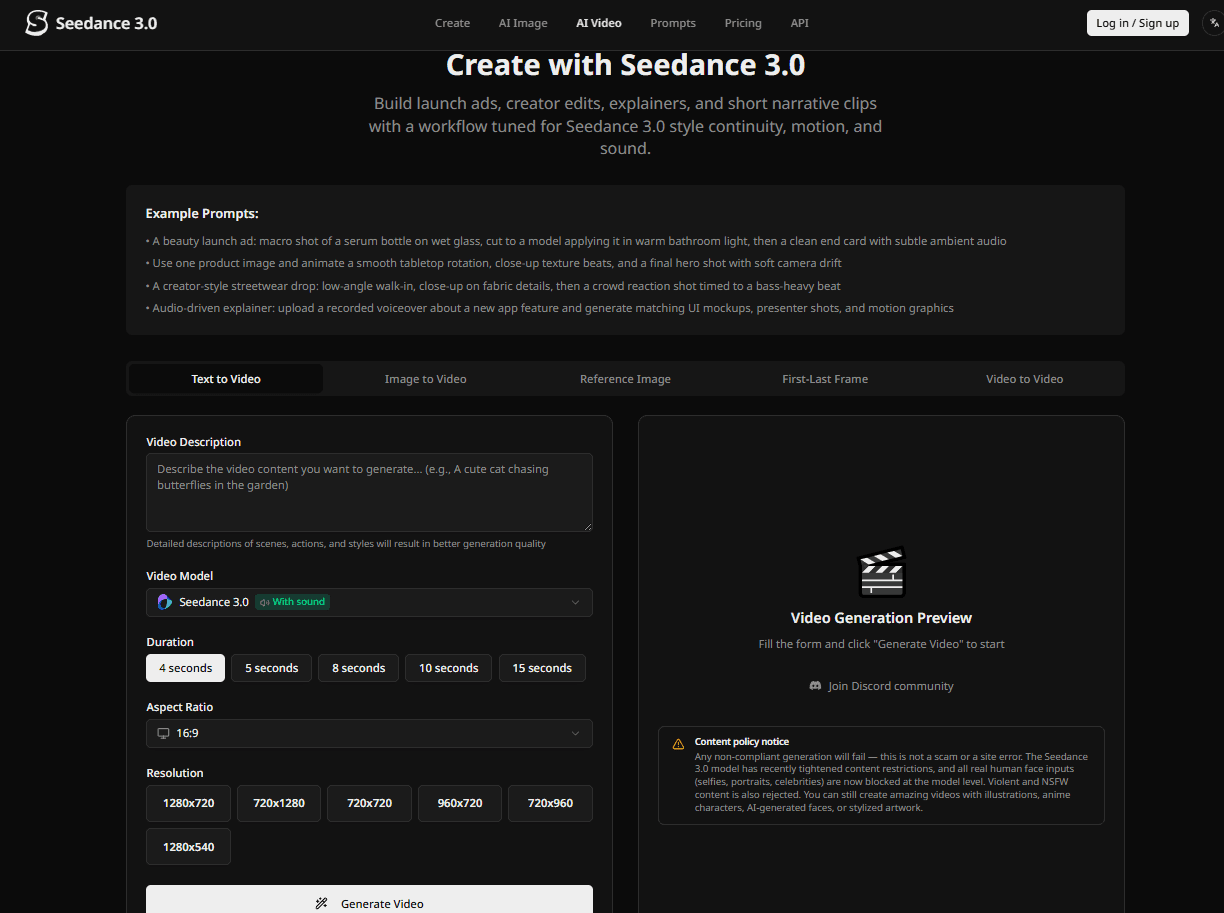Click the Generate Video button

[369, 900]
